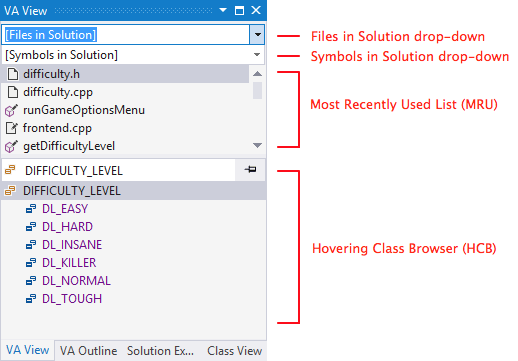Screen dimensions: 518x361
Task: Click the frontend.cpp edited file icon
Action: 12,128
